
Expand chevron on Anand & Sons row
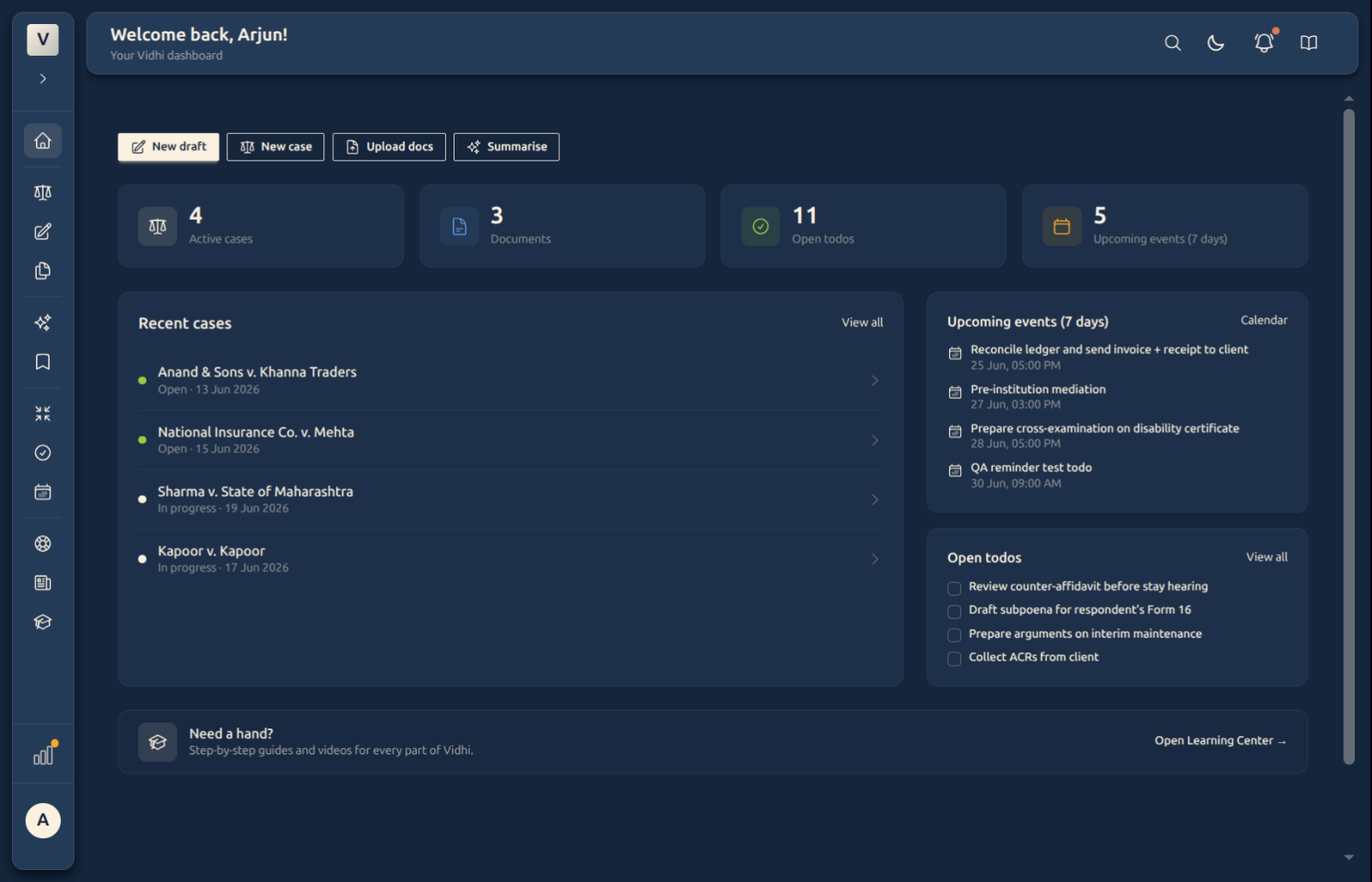coord(875,380)
